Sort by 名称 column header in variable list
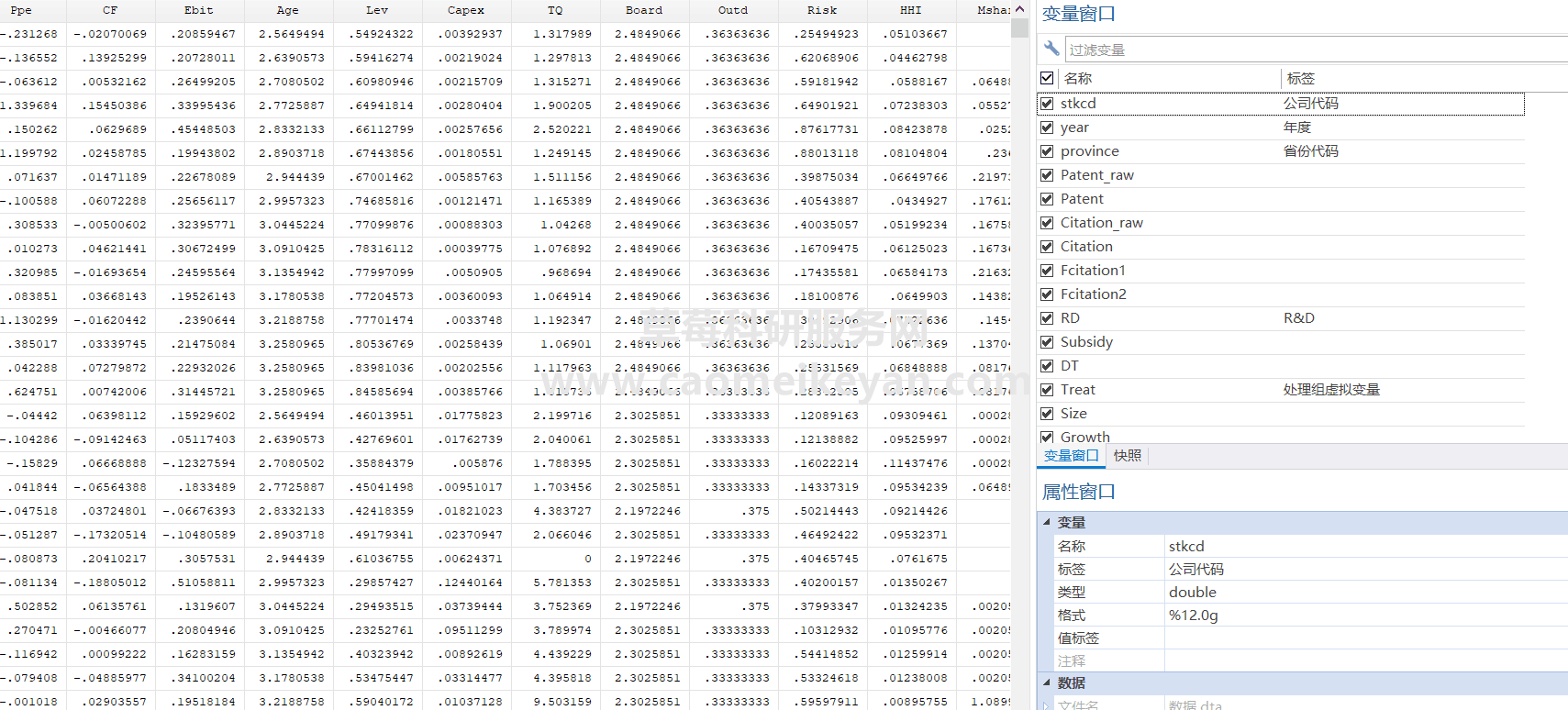The height and width of the screenshot is (710, 1568). (1077, 79)
